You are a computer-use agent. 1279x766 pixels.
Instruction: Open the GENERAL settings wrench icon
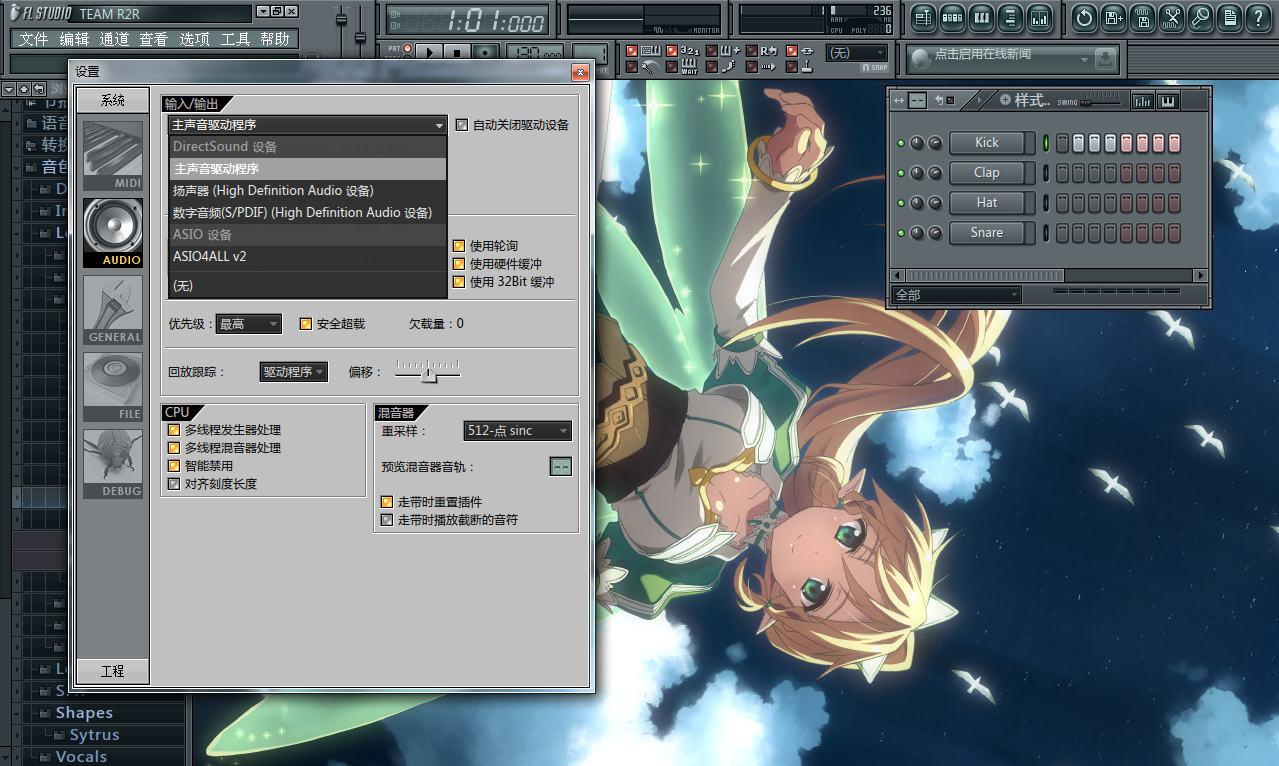point(113,310)
